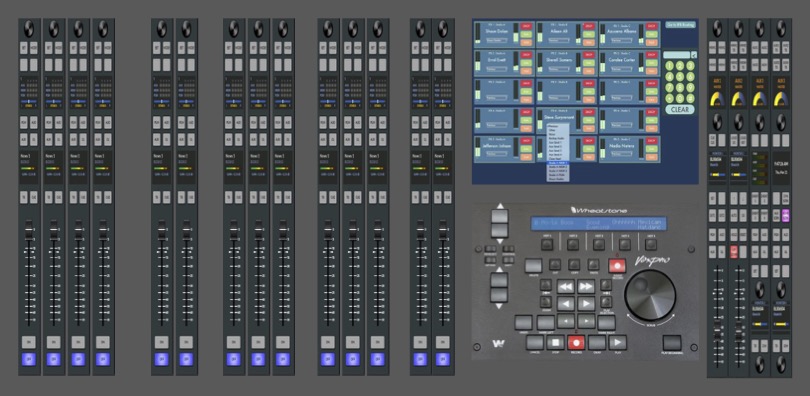This screenshot has width=810, height=396.
Task: Choose the last entry in the open dropdown list
Action: [558, 179]
